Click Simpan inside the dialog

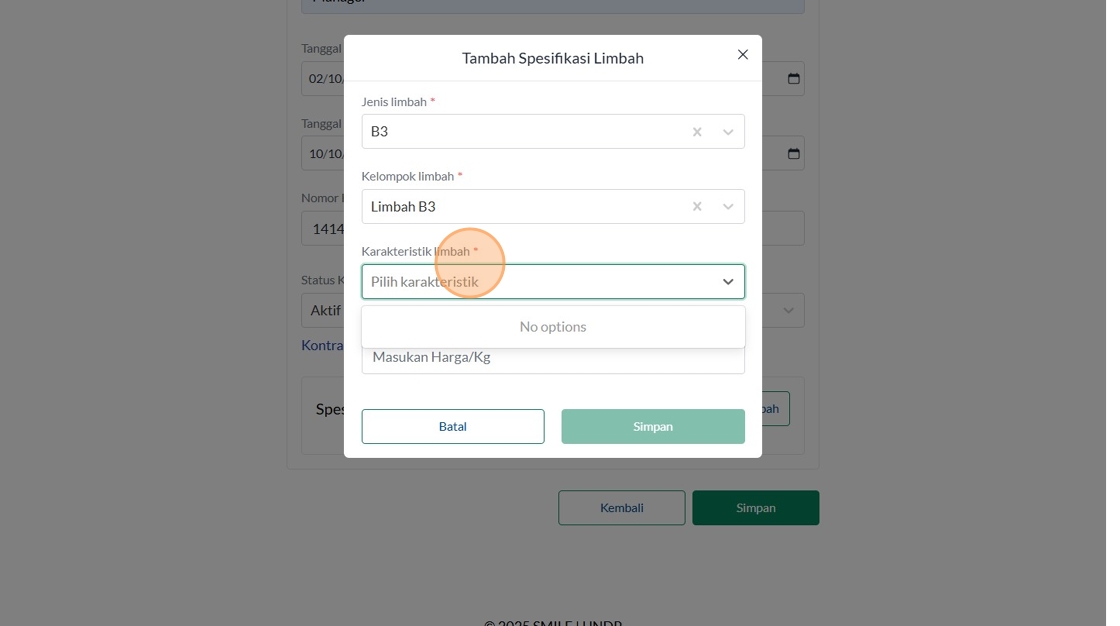click(x=652, y=426)
